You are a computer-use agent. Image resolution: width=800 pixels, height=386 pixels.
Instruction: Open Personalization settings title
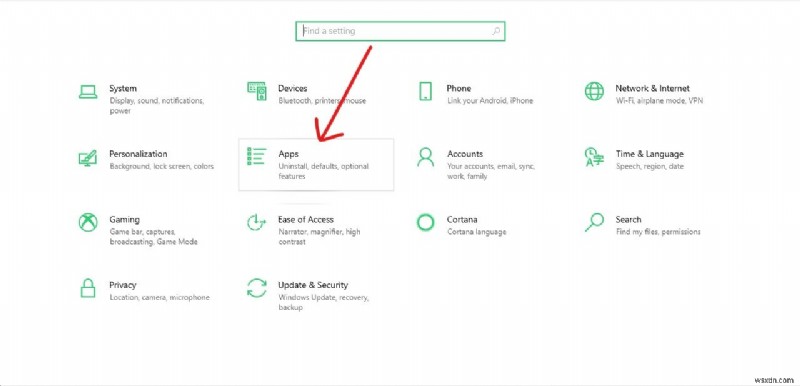[x=138, y=153]
